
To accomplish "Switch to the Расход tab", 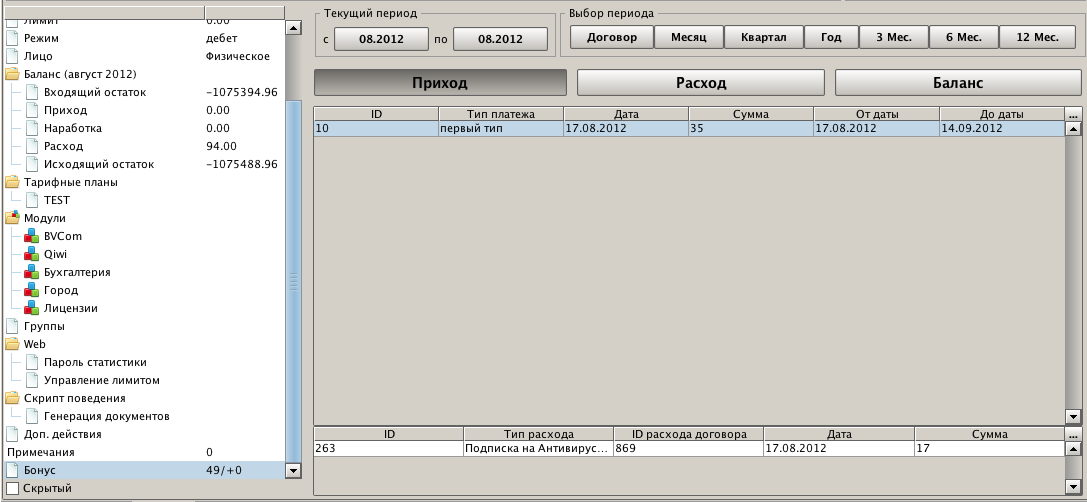I will [700, 83].
